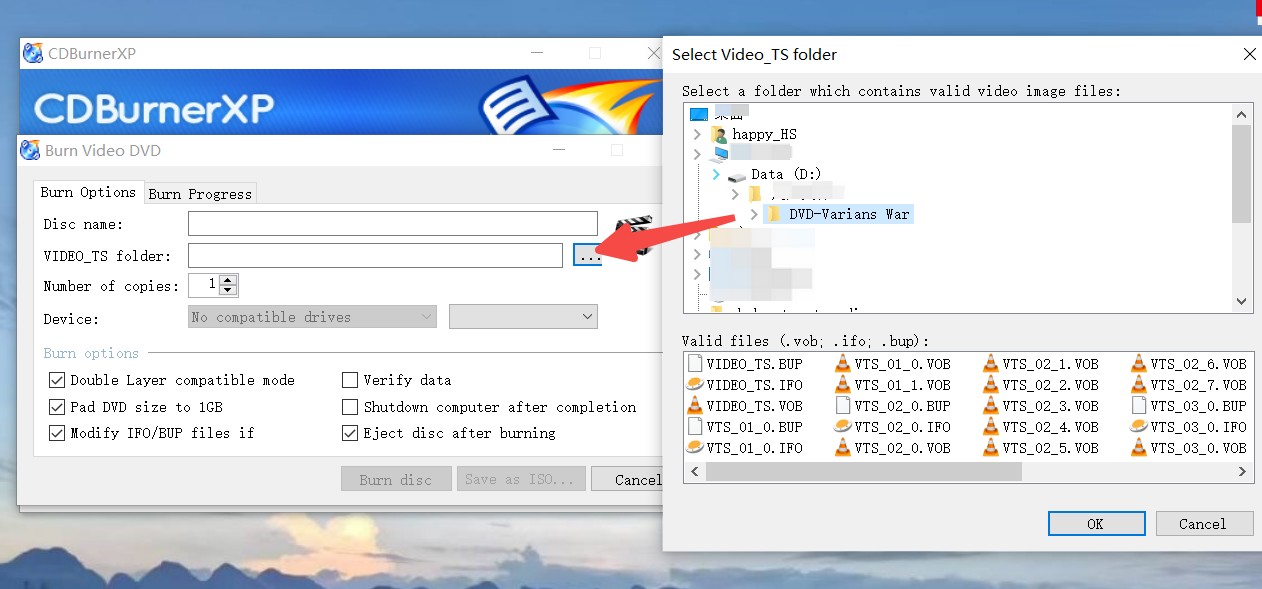Select the VTS_03_0.IFO disc icon

1139,427
